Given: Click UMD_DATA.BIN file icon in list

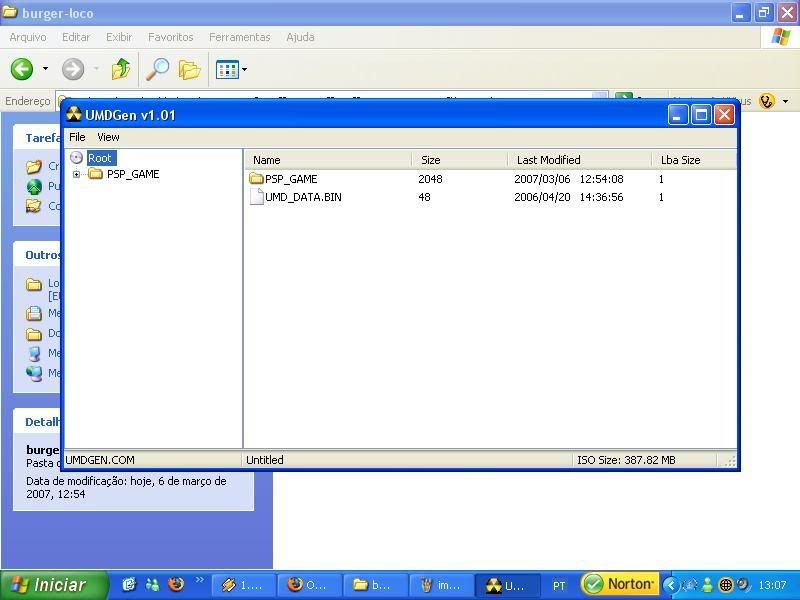Looking at the screenshot, I should click(x=256, y=196).
